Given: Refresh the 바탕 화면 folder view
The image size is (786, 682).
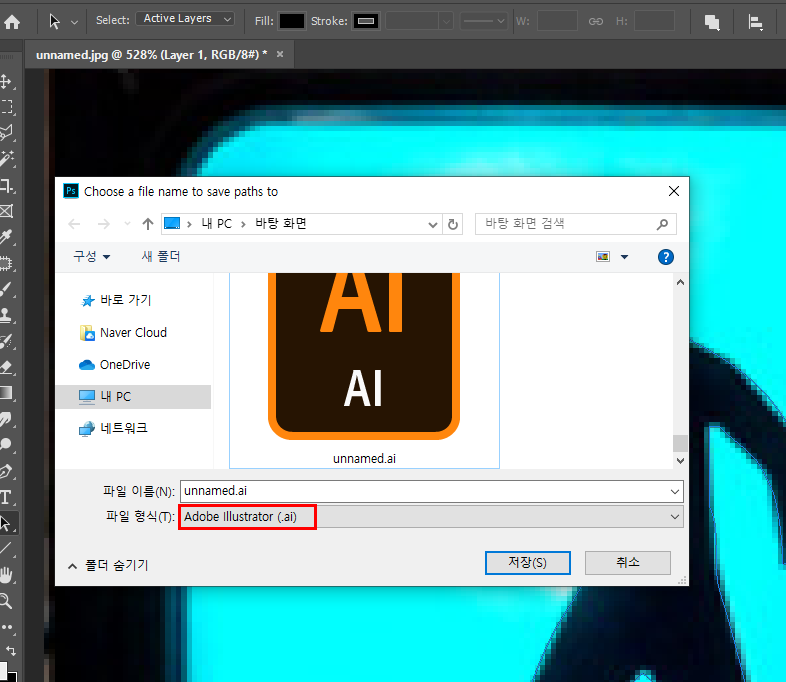Looking at the screenshot, I should click(453, 224).
